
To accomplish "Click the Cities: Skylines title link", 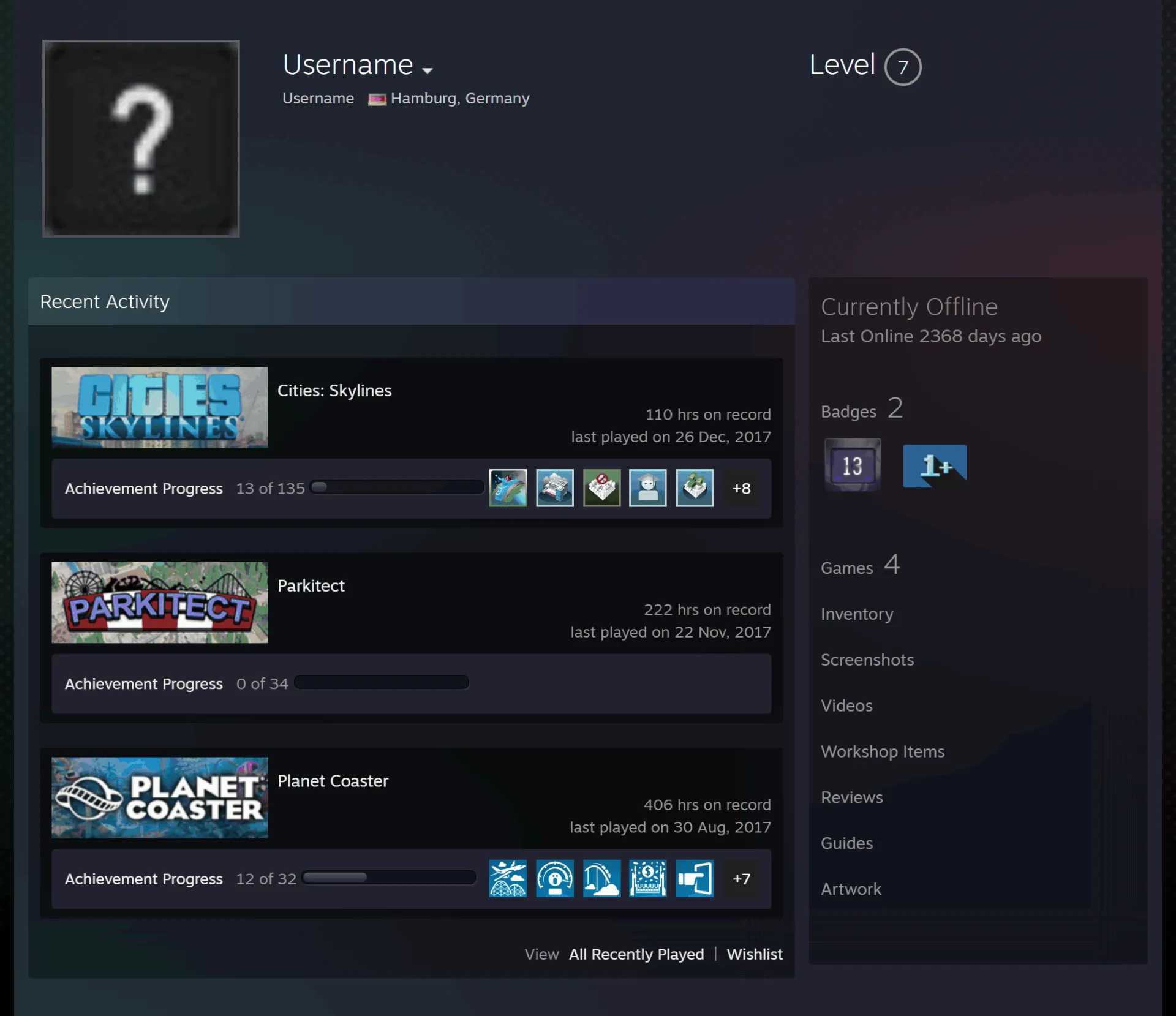I will pos(334,391).
